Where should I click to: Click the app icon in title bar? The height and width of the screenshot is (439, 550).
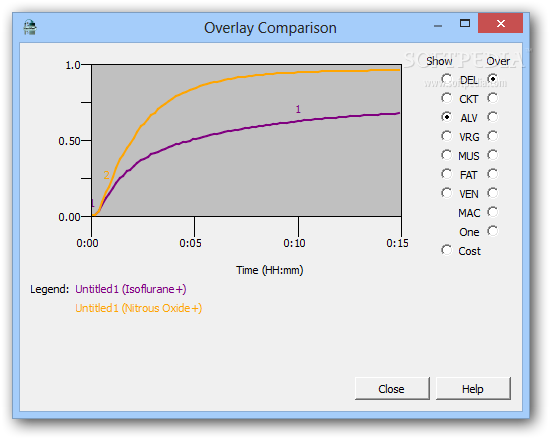coord(30,27)
